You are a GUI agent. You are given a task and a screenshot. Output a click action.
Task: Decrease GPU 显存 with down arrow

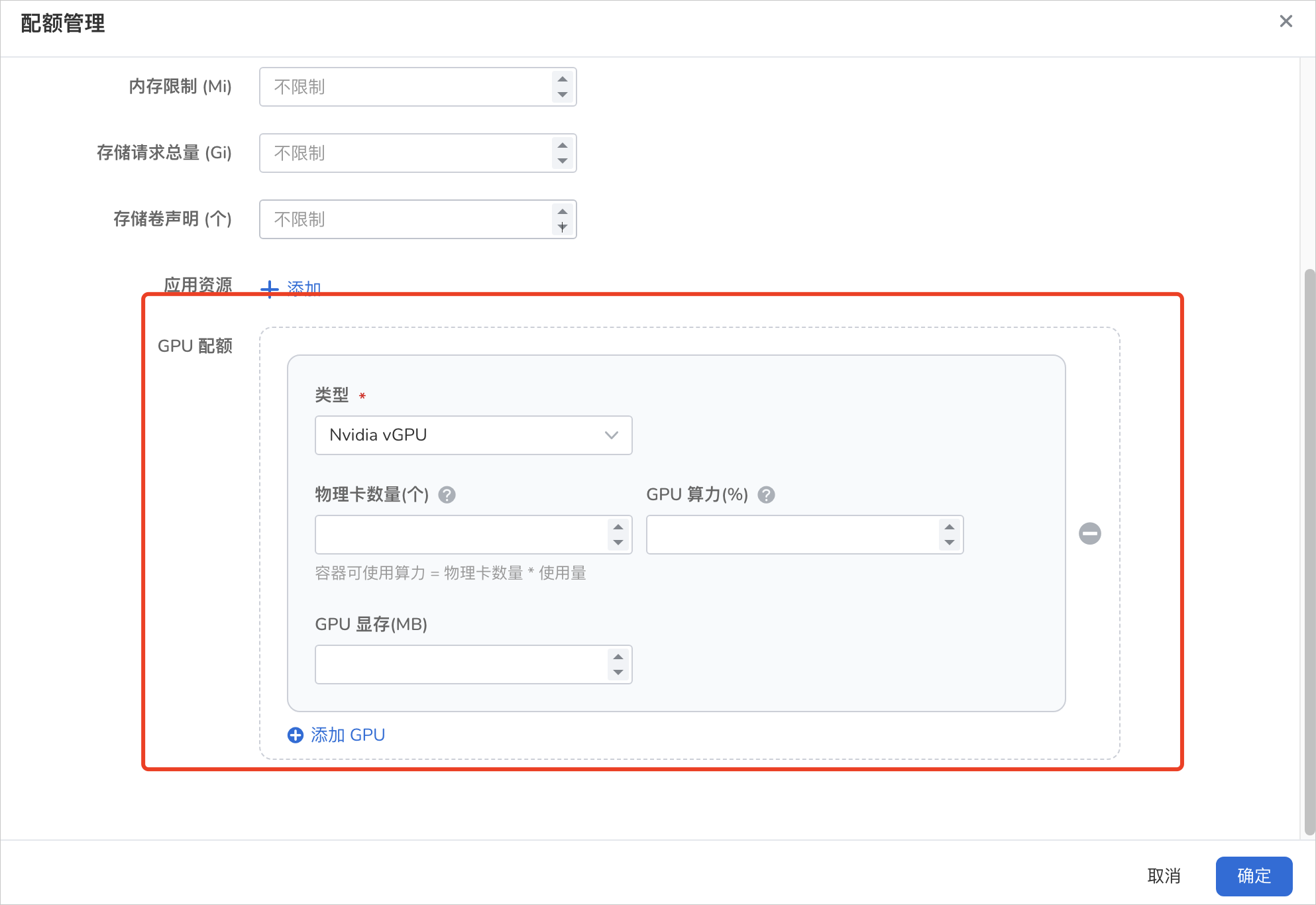coord(618,672)
